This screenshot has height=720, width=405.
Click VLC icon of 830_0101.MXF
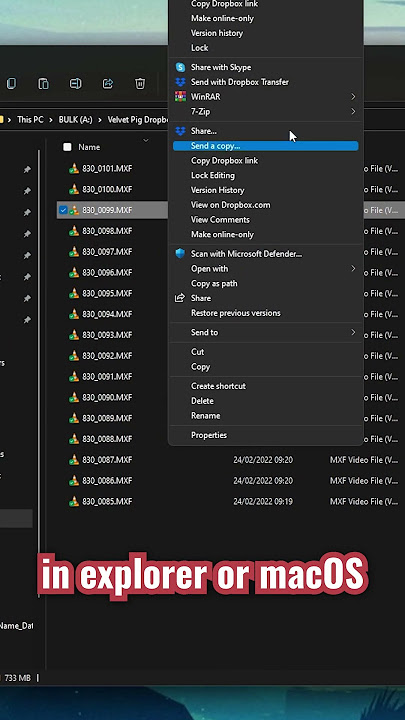(x=74, y=169)
